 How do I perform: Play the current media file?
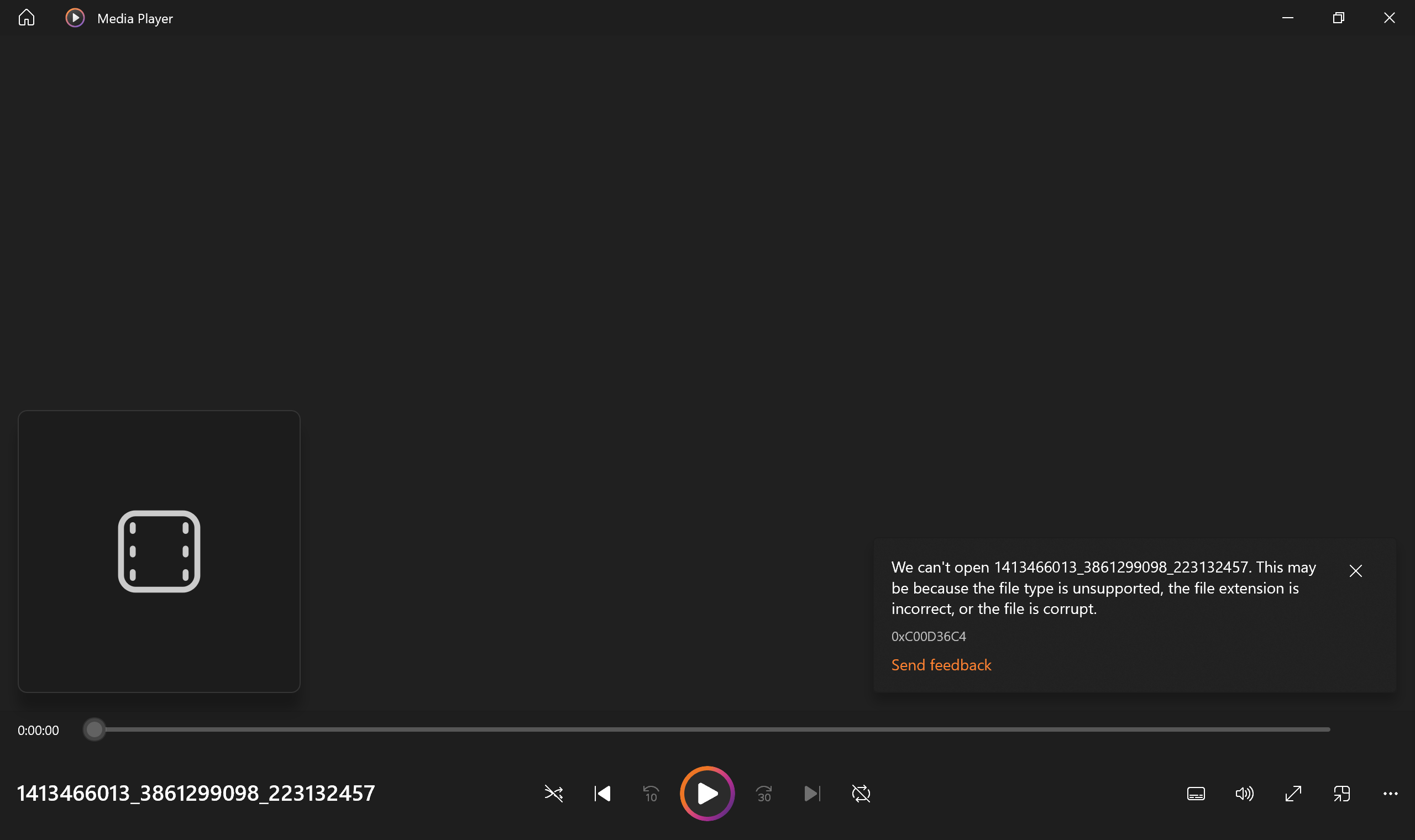[x=707, y=794]
